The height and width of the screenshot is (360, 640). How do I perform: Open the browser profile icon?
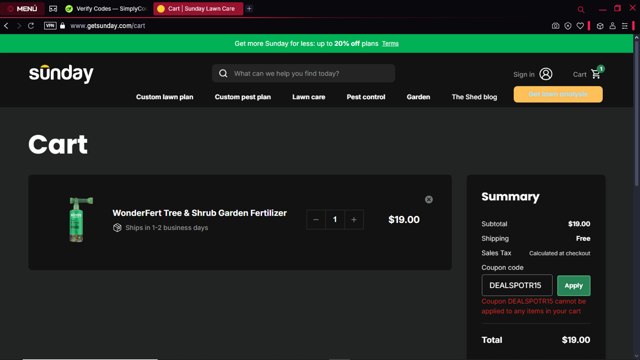click(x=613, y=26)
